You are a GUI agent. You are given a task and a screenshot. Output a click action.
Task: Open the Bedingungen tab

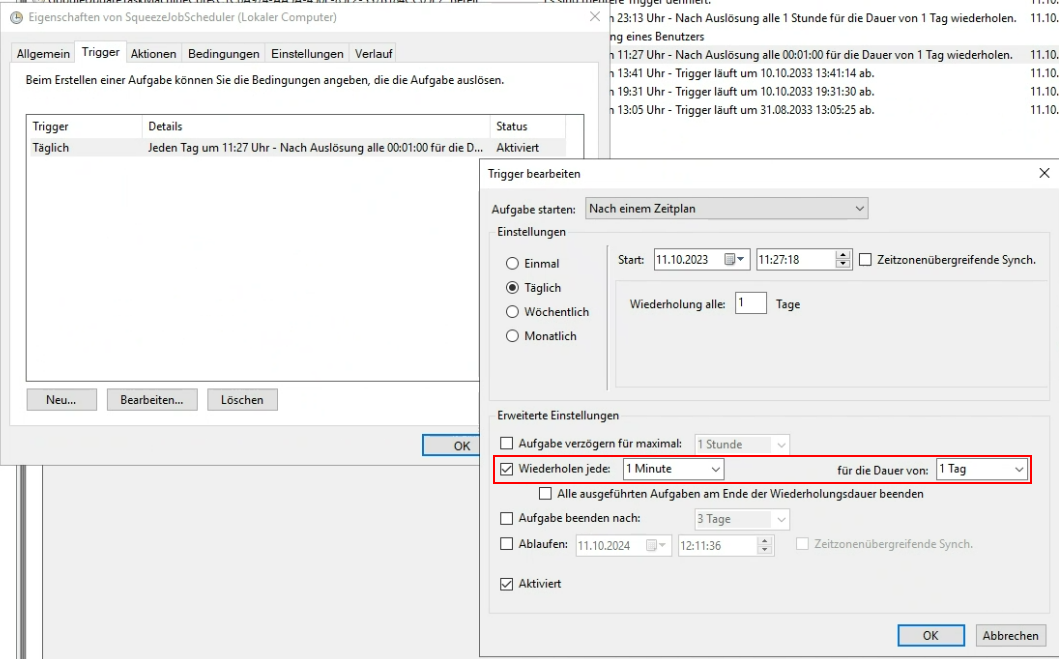click(x=223, y=54)
